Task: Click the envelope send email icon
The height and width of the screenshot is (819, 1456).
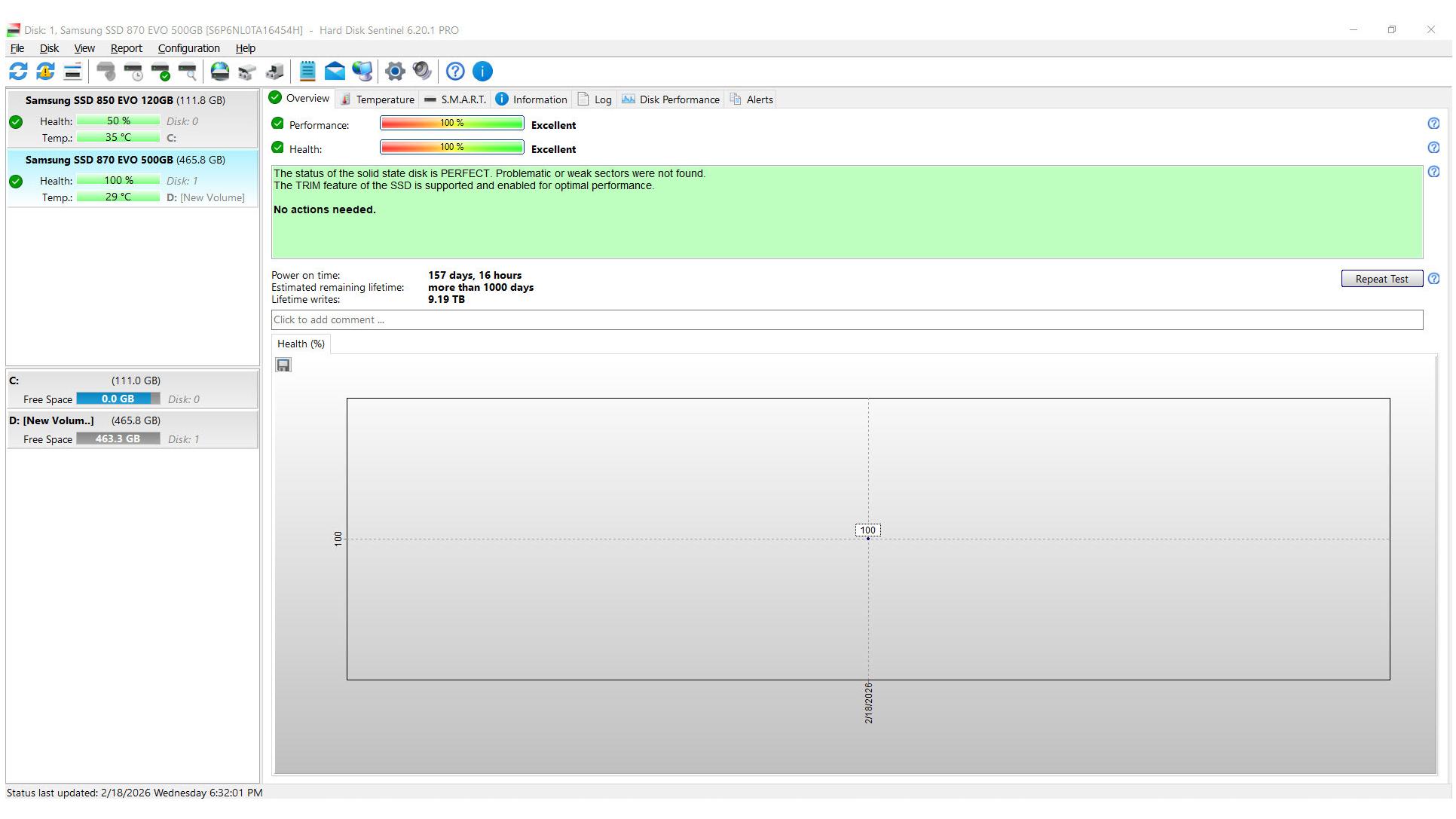Action: point(335,72)
